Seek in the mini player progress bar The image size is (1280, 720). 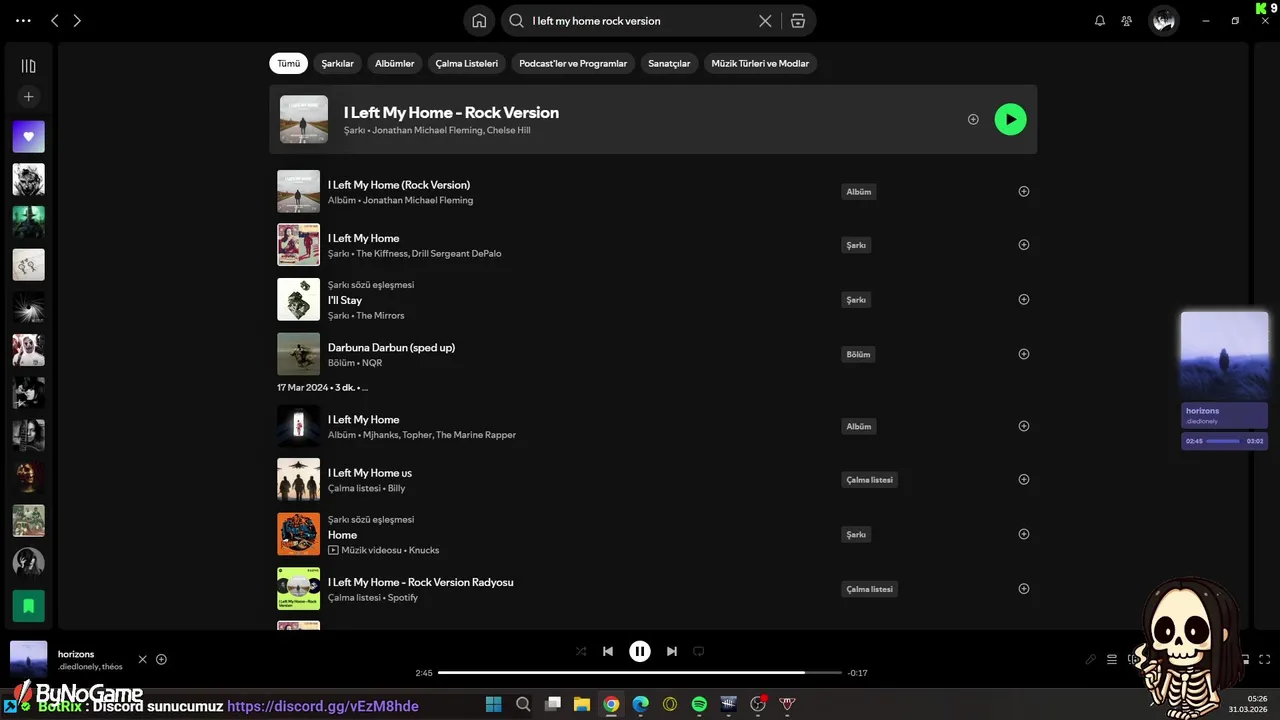click(1224, 441)
